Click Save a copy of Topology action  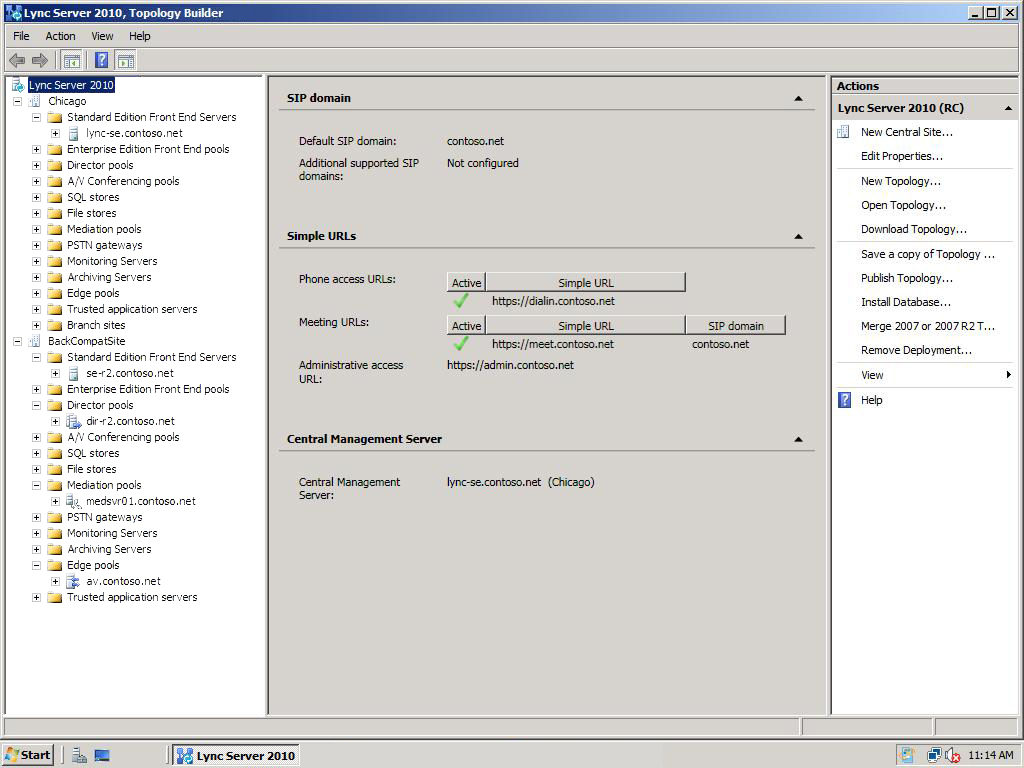click(927, 254)
